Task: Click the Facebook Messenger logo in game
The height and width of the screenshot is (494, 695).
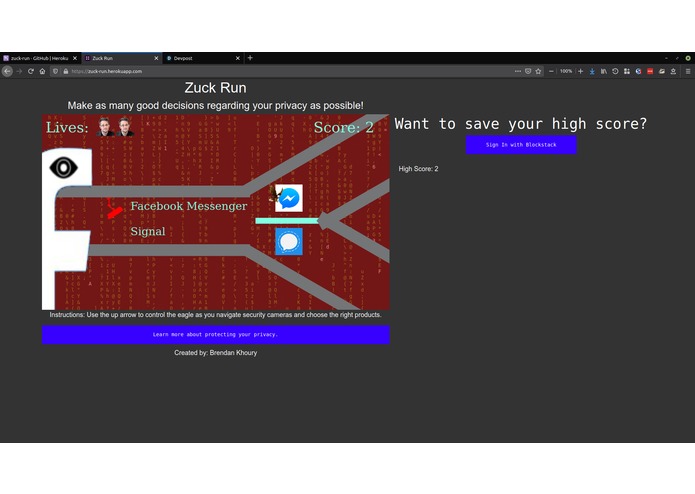Action: [x=289, y=198]
